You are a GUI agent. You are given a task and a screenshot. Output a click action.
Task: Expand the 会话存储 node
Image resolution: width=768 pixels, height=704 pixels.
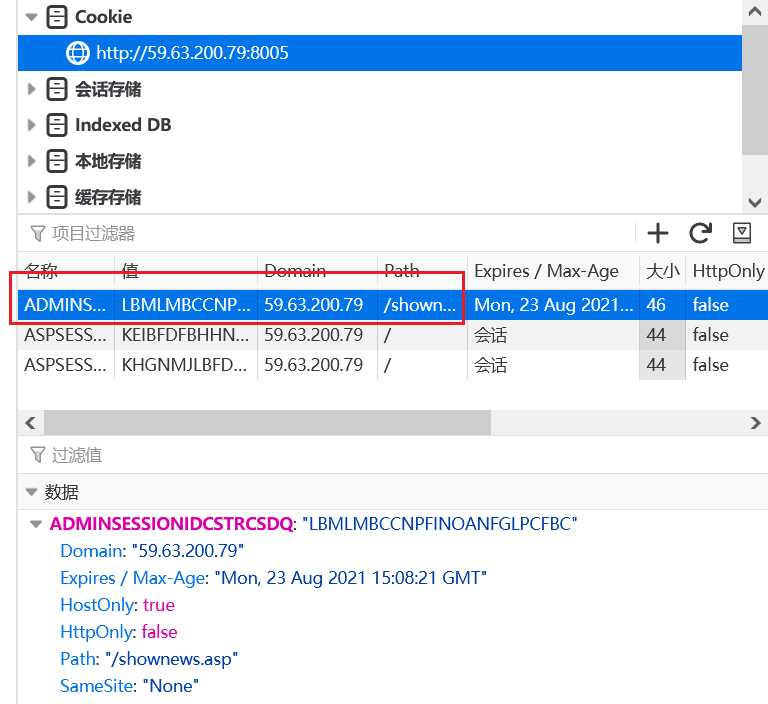[31, 89]
